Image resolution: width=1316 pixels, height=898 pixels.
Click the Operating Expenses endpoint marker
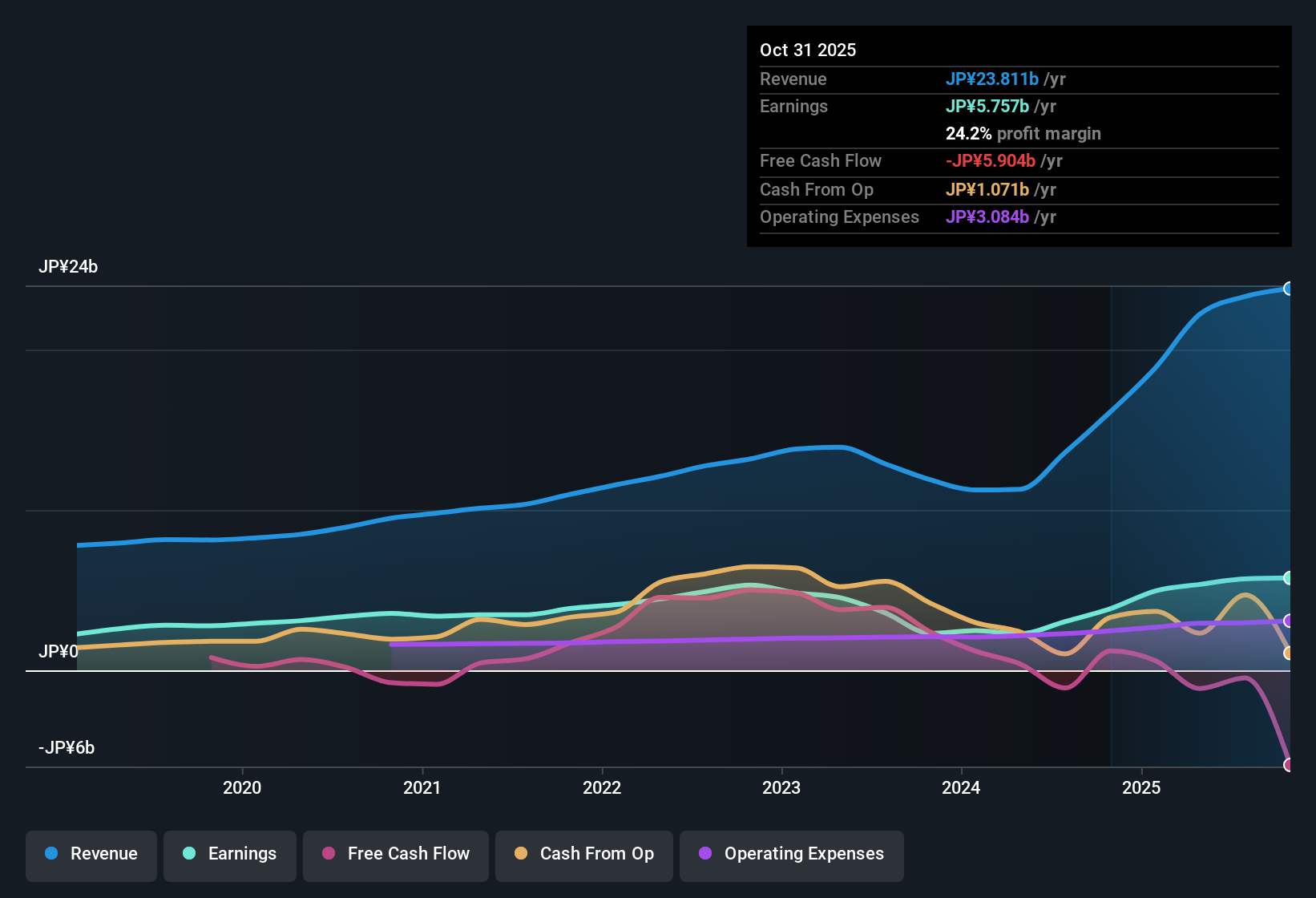[x=1288, y=621]
